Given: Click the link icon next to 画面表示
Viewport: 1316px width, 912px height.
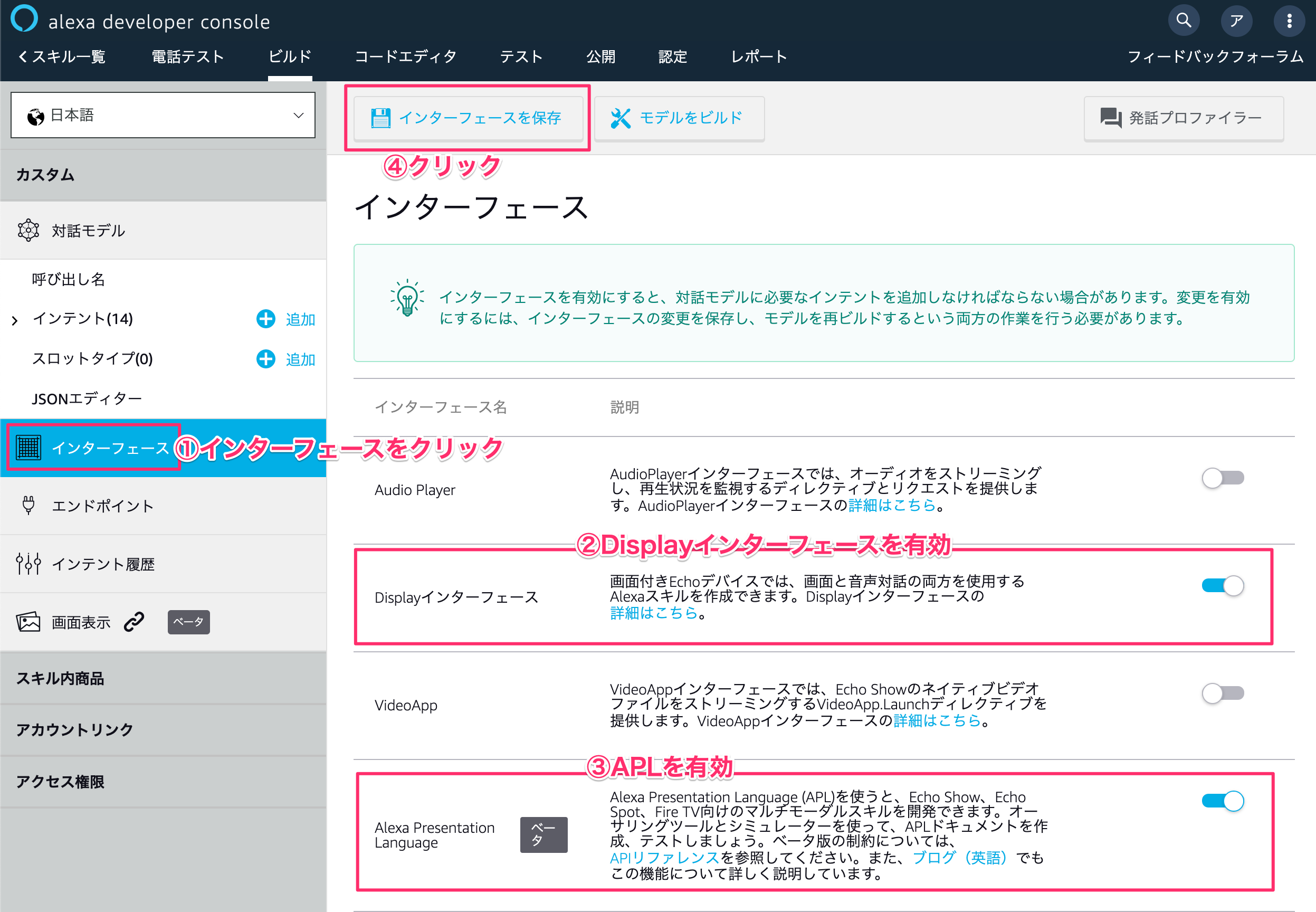Looking at the screenshot, I should tap(134, 622).
